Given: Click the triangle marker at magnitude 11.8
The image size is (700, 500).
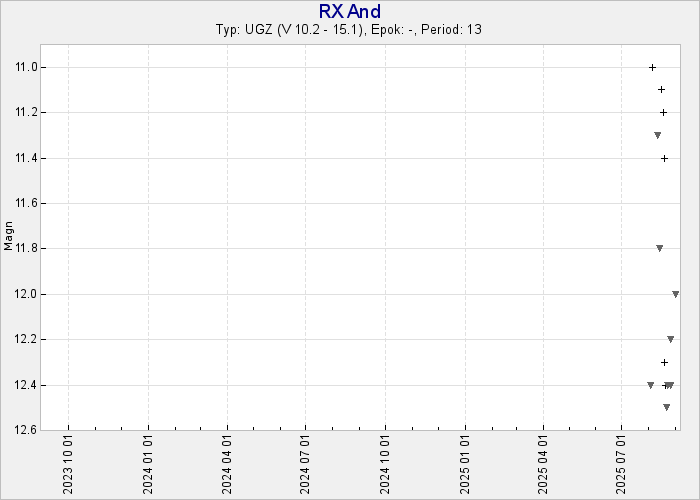Looking at the screenshot, I should coord(659,248).
